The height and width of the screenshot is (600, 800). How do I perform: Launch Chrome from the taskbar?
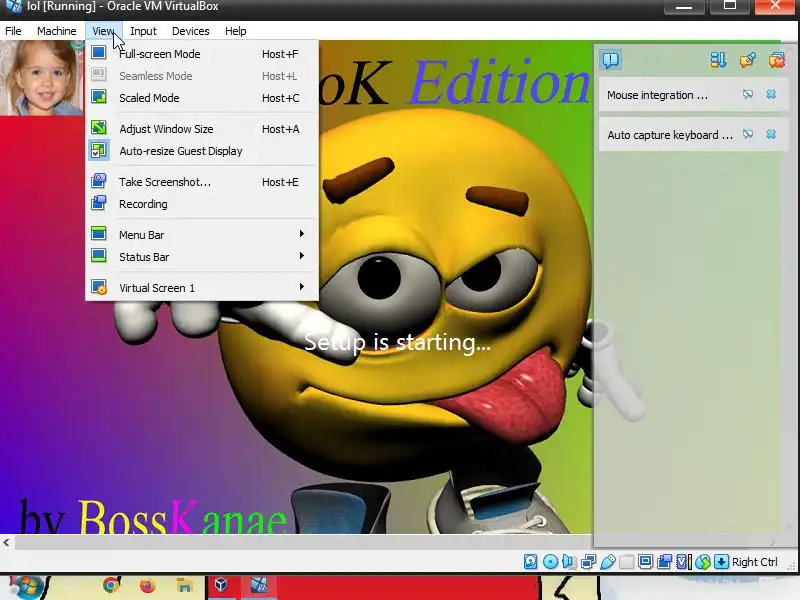click(111, 586)
